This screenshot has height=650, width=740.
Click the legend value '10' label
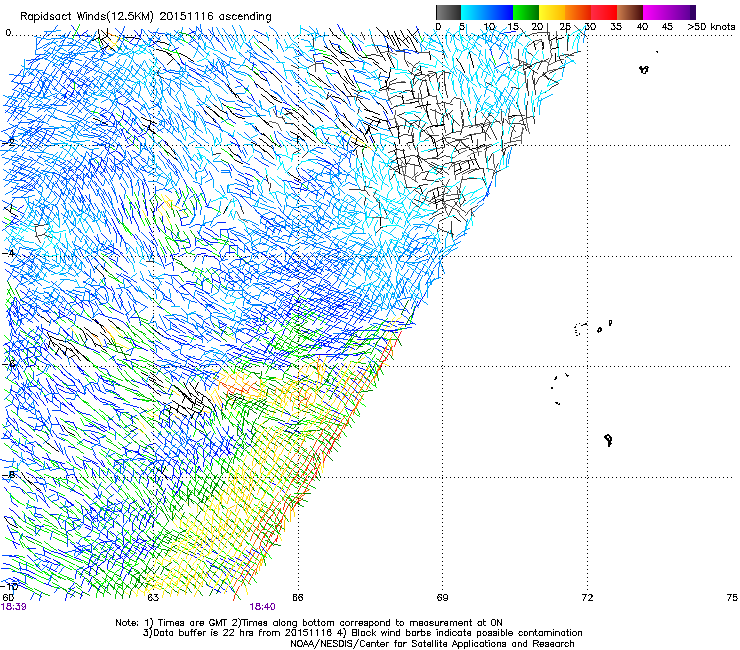point(489,27)
